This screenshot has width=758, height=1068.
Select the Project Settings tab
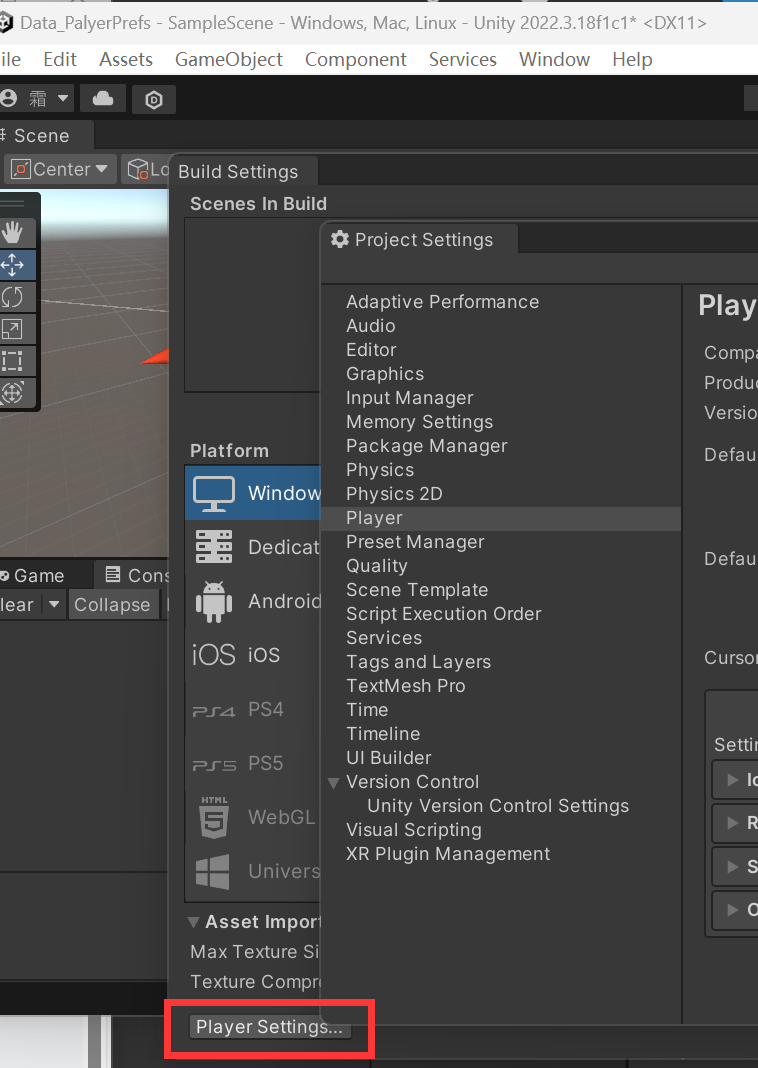tap(418, 240)
